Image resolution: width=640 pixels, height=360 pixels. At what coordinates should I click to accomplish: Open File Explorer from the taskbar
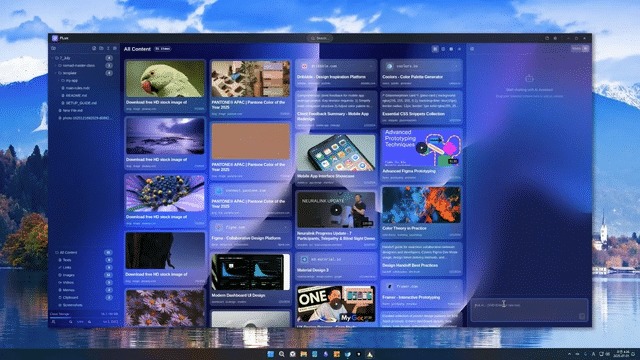tap(304, 354)
